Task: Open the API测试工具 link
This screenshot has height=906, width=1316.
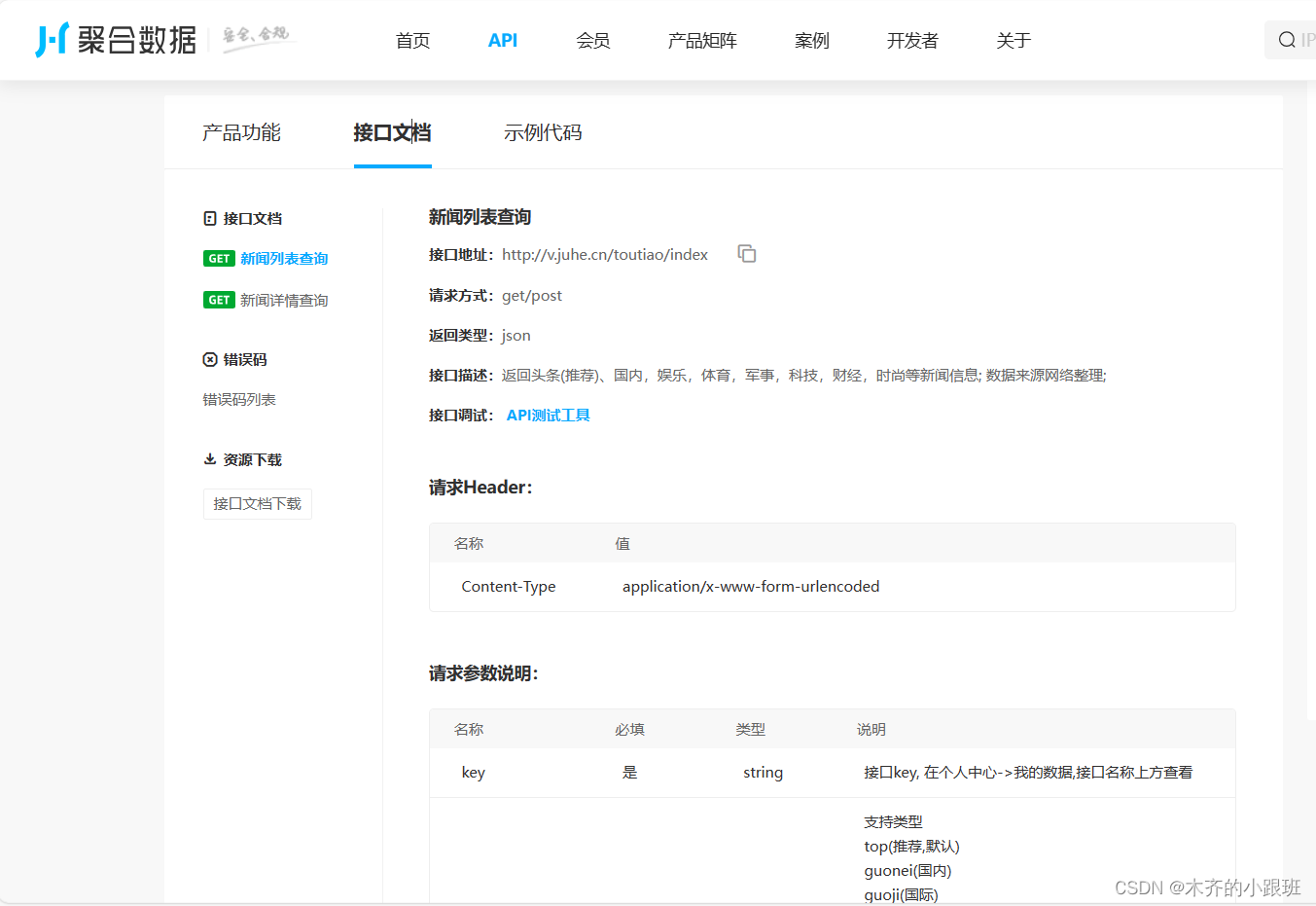Action: coord(548,415)
